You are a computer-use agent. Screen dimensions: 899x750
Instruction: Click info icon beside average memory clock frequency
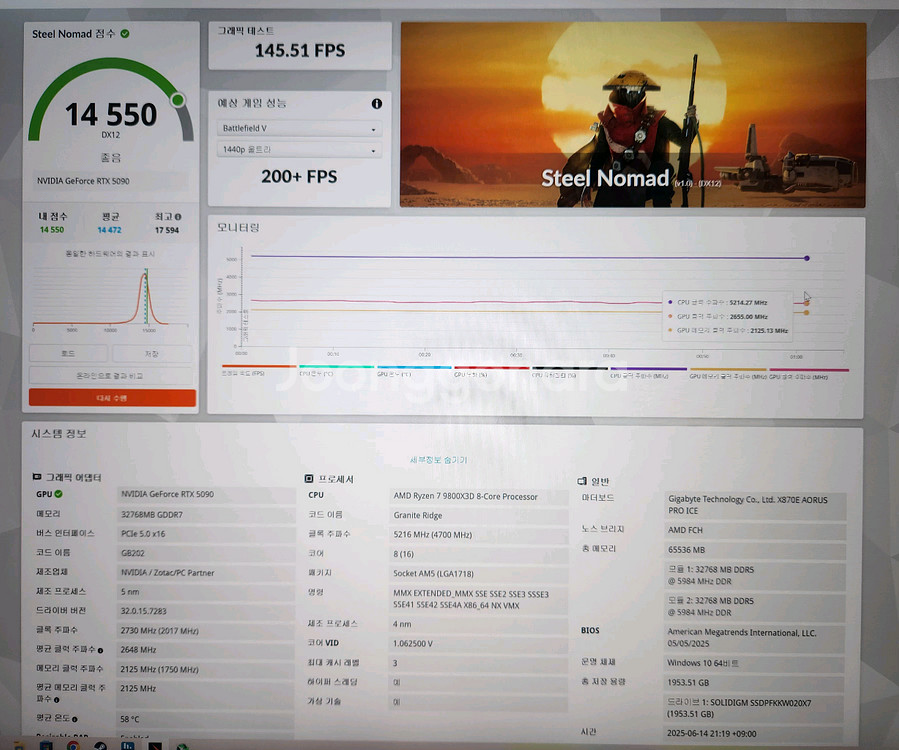[56, 700]
